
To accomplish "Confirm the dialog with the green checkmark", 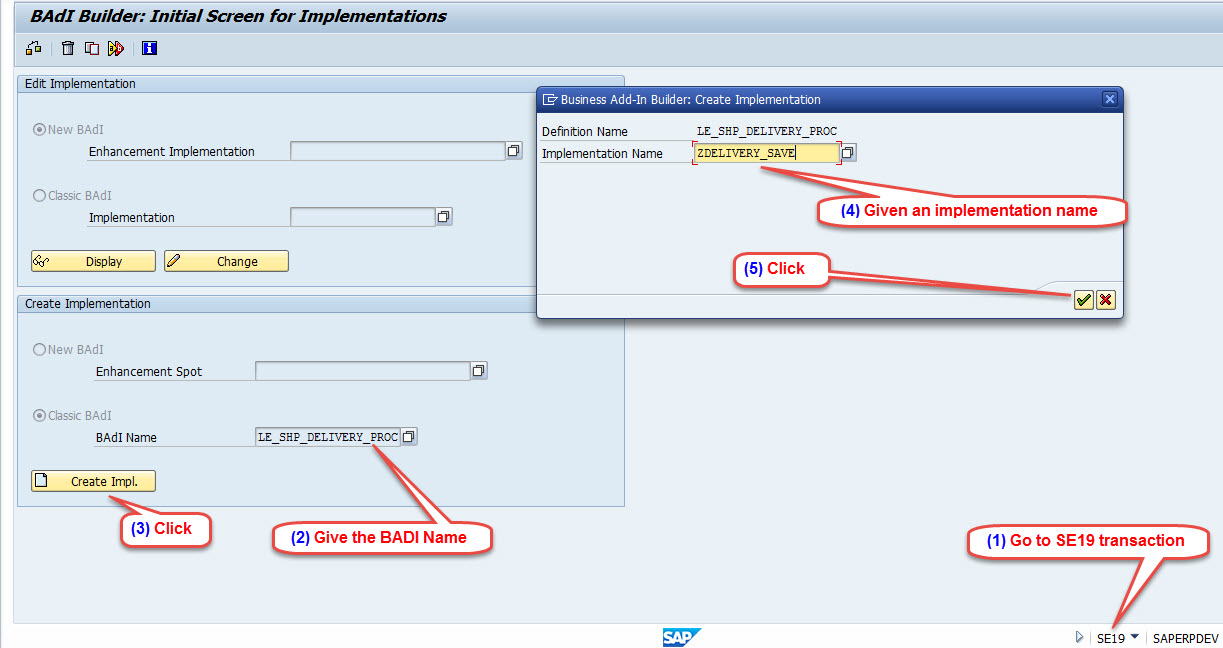I will 1083,299.
